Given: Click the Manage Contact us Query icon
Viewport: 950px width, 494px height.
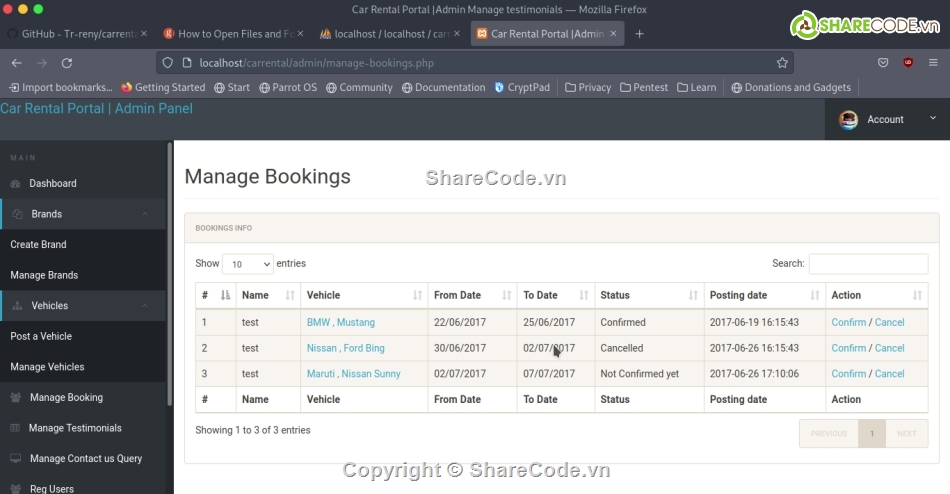Looking at the screenshot, I should (x=15, y=459).
